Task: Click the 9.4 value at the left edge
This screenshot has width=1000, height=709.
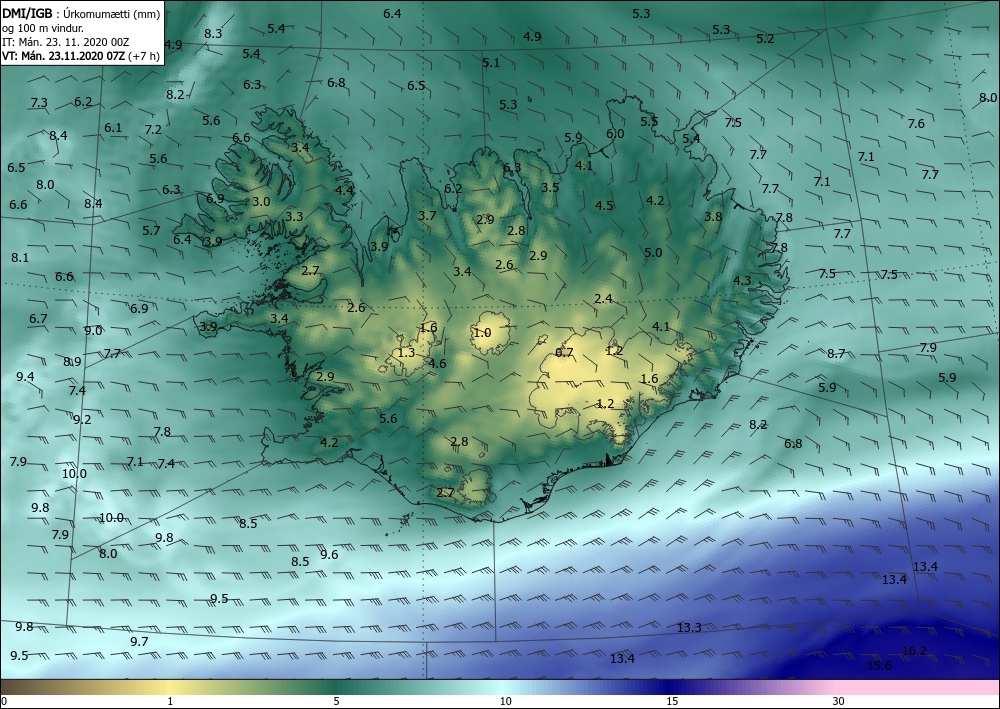Action: click(25, 376)
